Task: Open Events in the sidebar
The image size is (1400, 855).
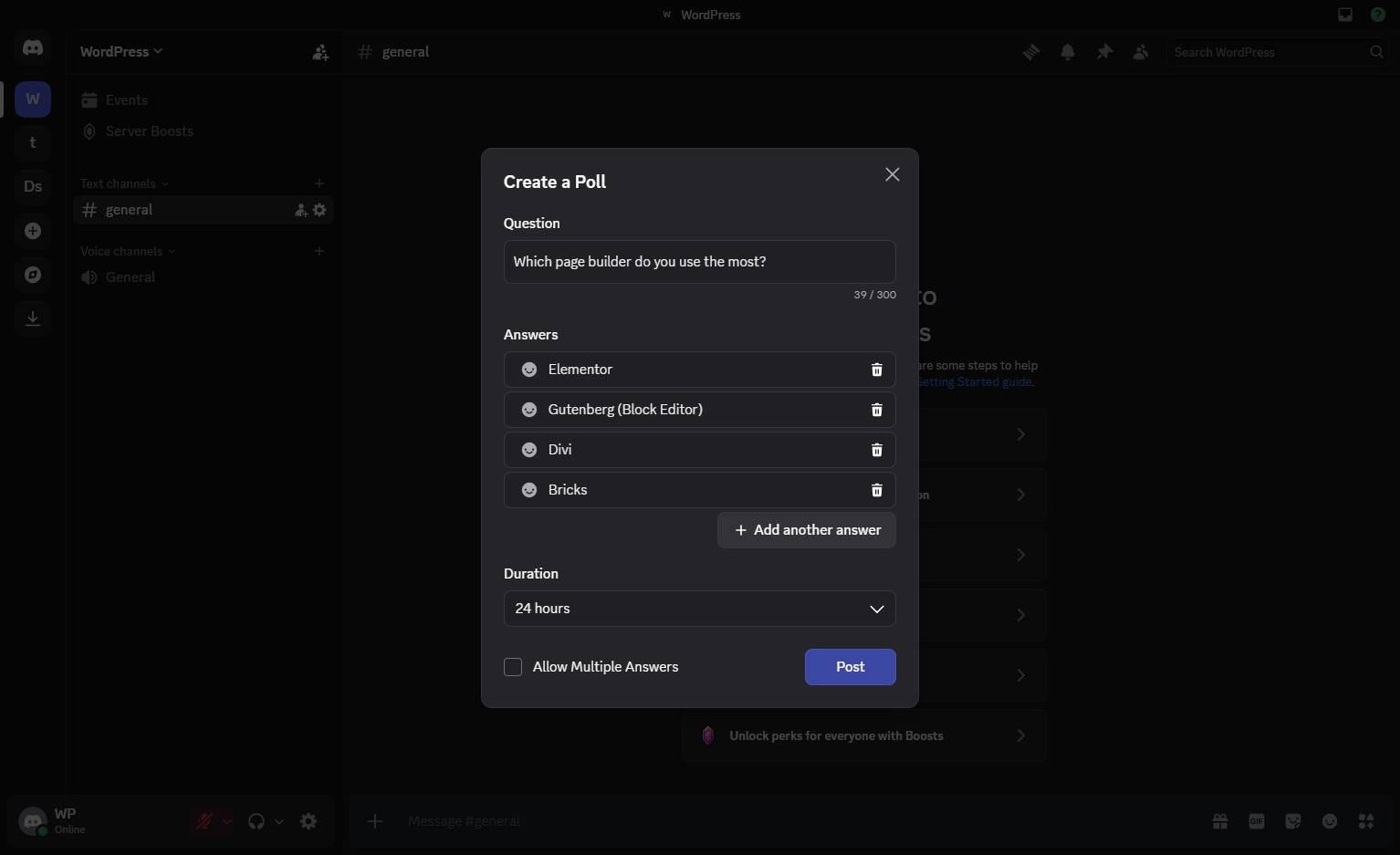Action: [x=204, y=100]
